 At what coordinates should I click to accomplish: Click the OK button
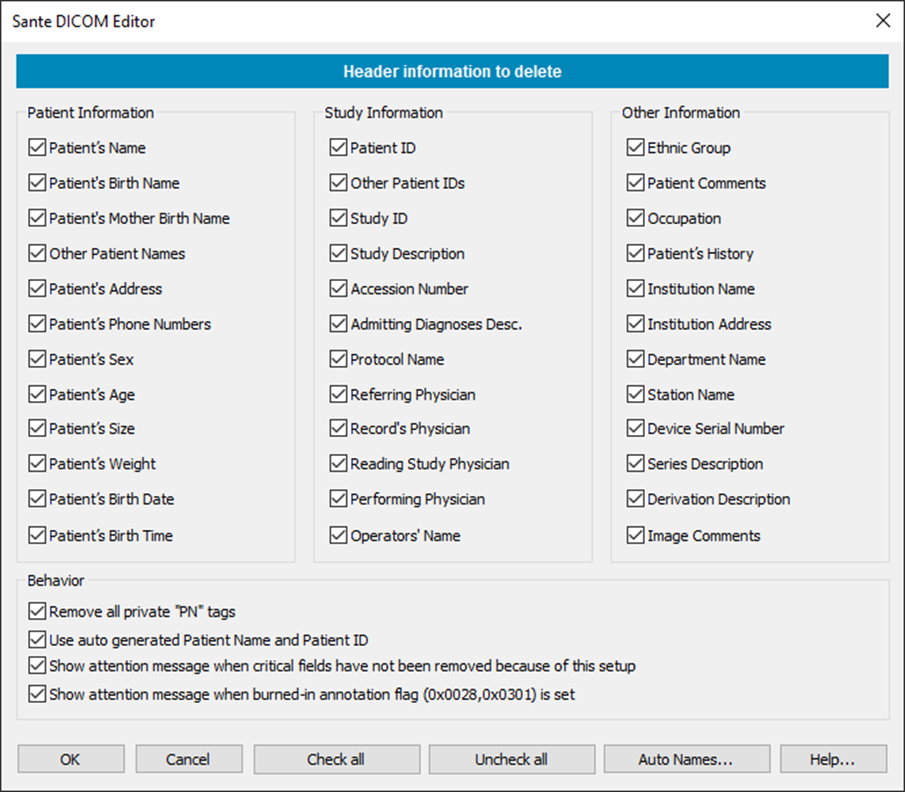point(70,759)
